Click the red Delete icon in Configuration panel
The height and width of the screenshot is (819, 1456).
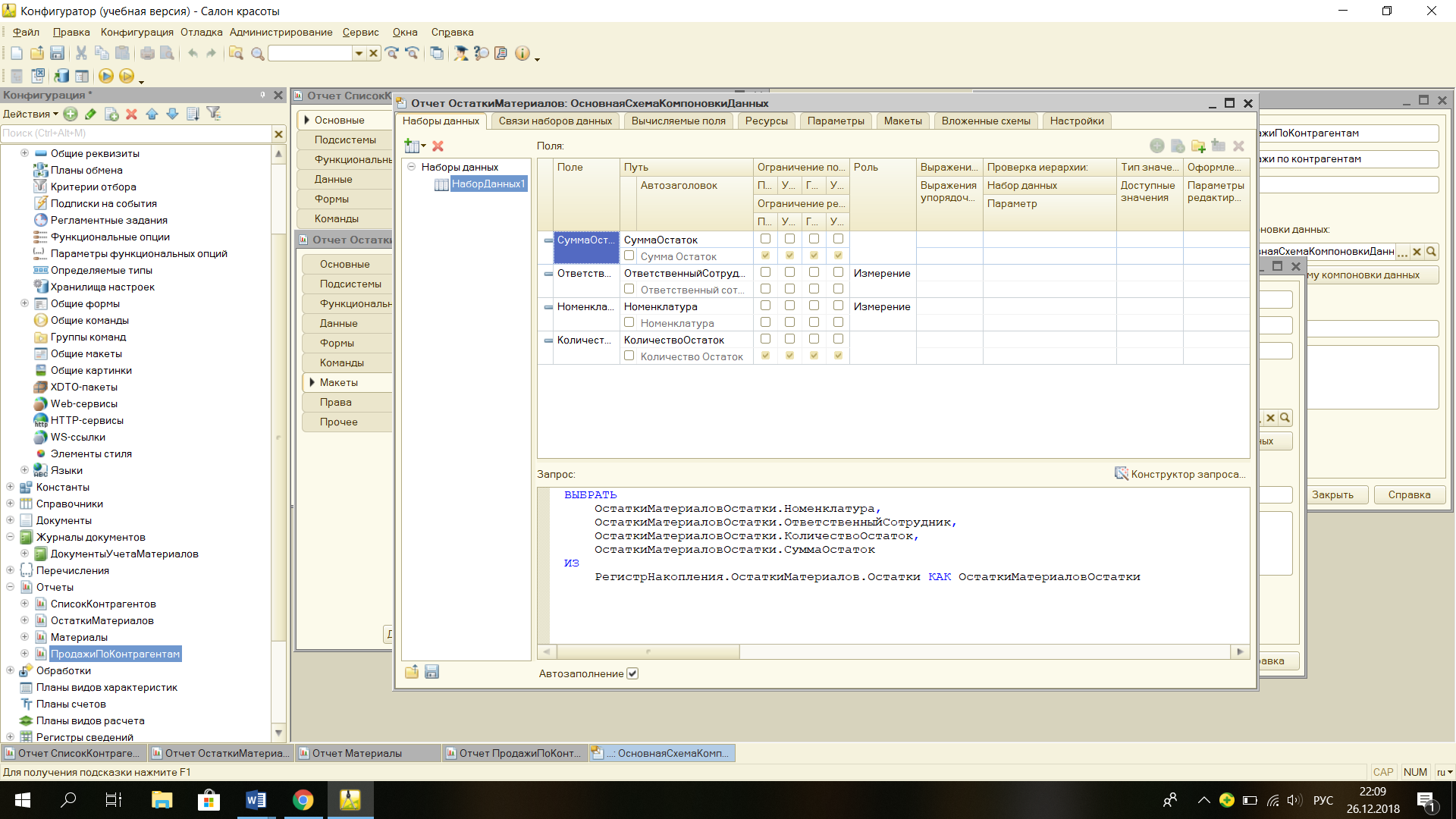pyautogui.click(x=131, y=114)
